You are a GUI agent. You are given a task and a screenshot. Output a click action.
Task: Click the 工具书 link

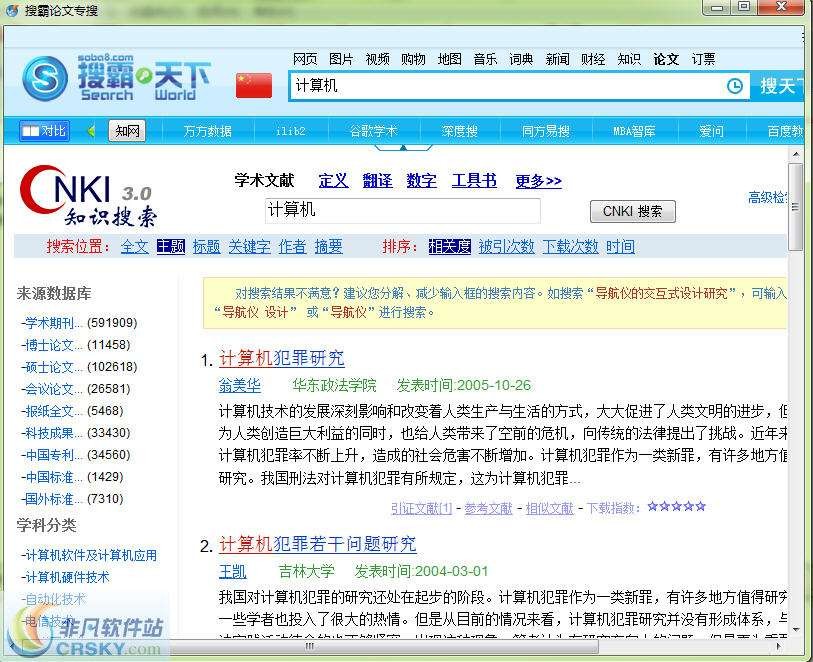pyautogui.click(x=474, y=180)
